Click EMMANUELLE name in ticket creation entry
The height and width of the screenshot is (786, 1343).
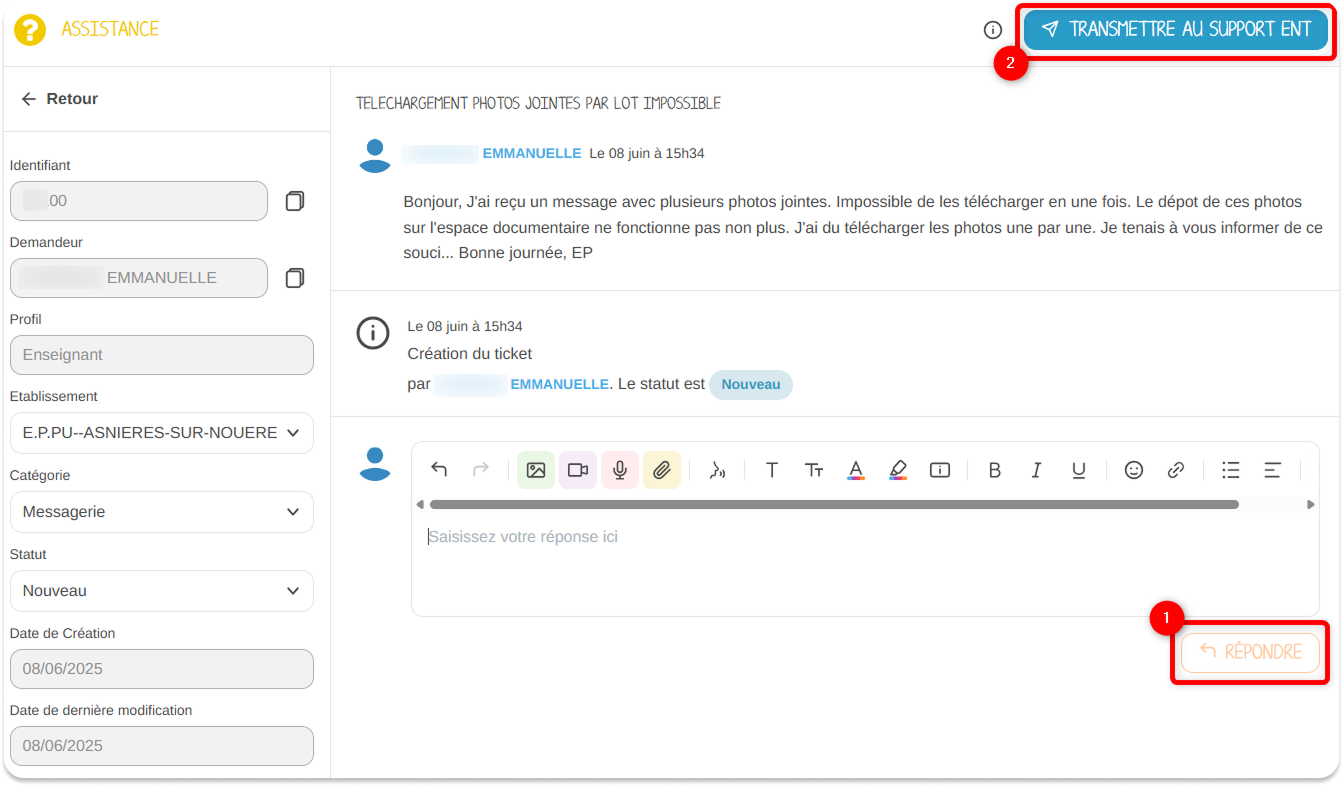[x=559, y=384]
